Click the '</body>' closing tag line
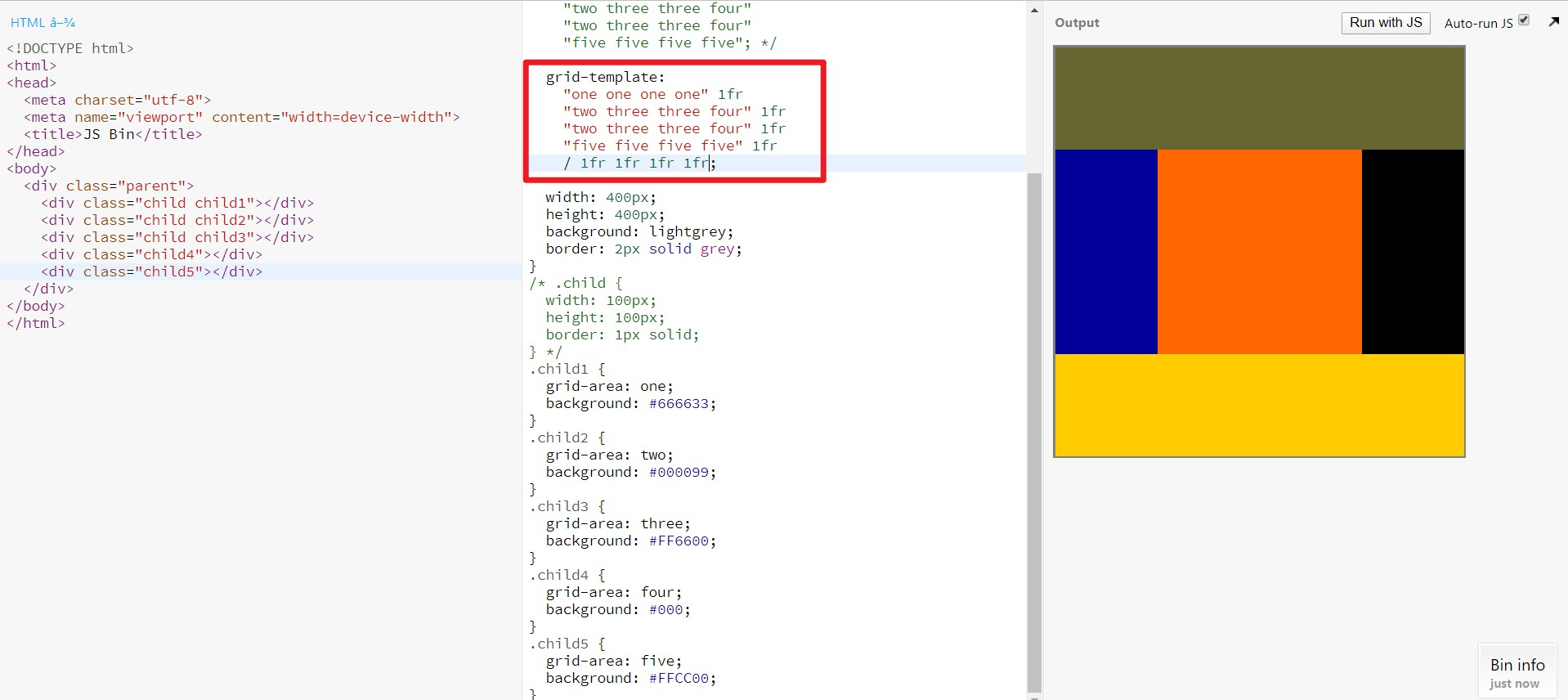The width and height of the screenshot is (1568, 700). click(x=36, y=306)
